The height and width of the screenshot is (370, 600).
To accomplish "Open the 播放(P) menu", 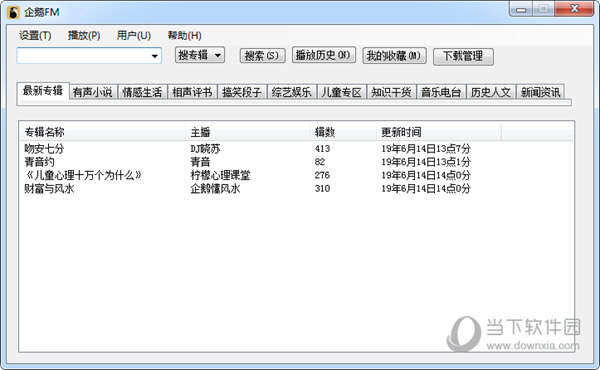I will coord(84,36).
